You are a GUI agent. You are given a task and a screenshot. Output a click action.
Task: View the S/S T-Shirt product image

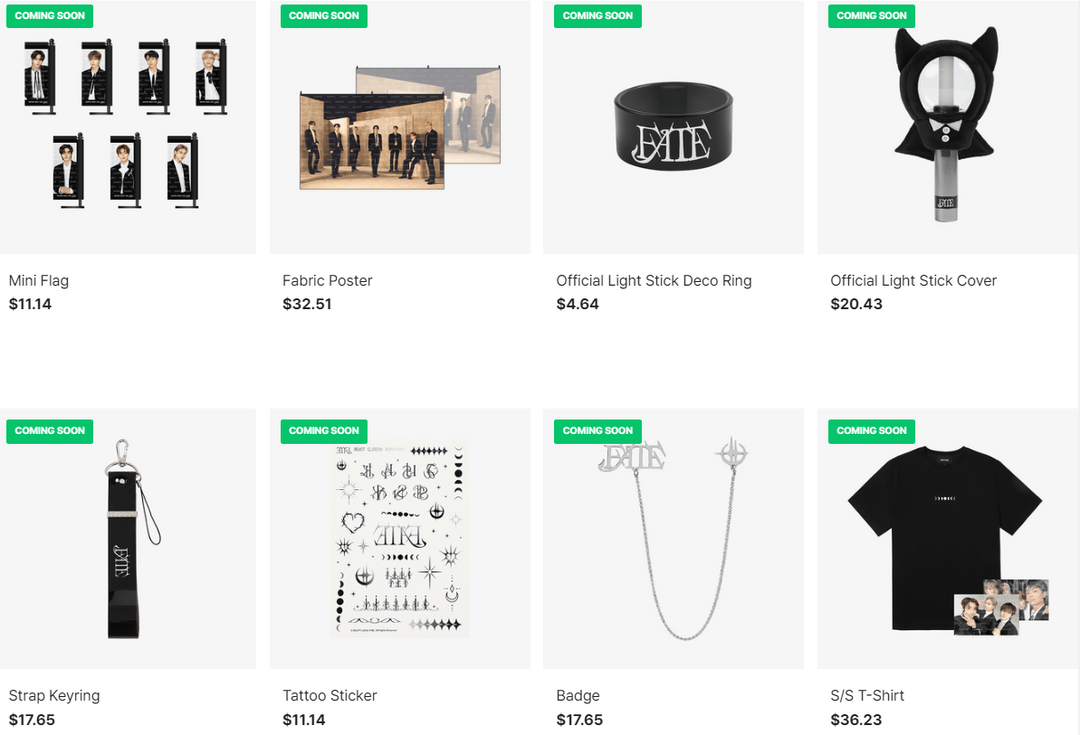[948, 539]
